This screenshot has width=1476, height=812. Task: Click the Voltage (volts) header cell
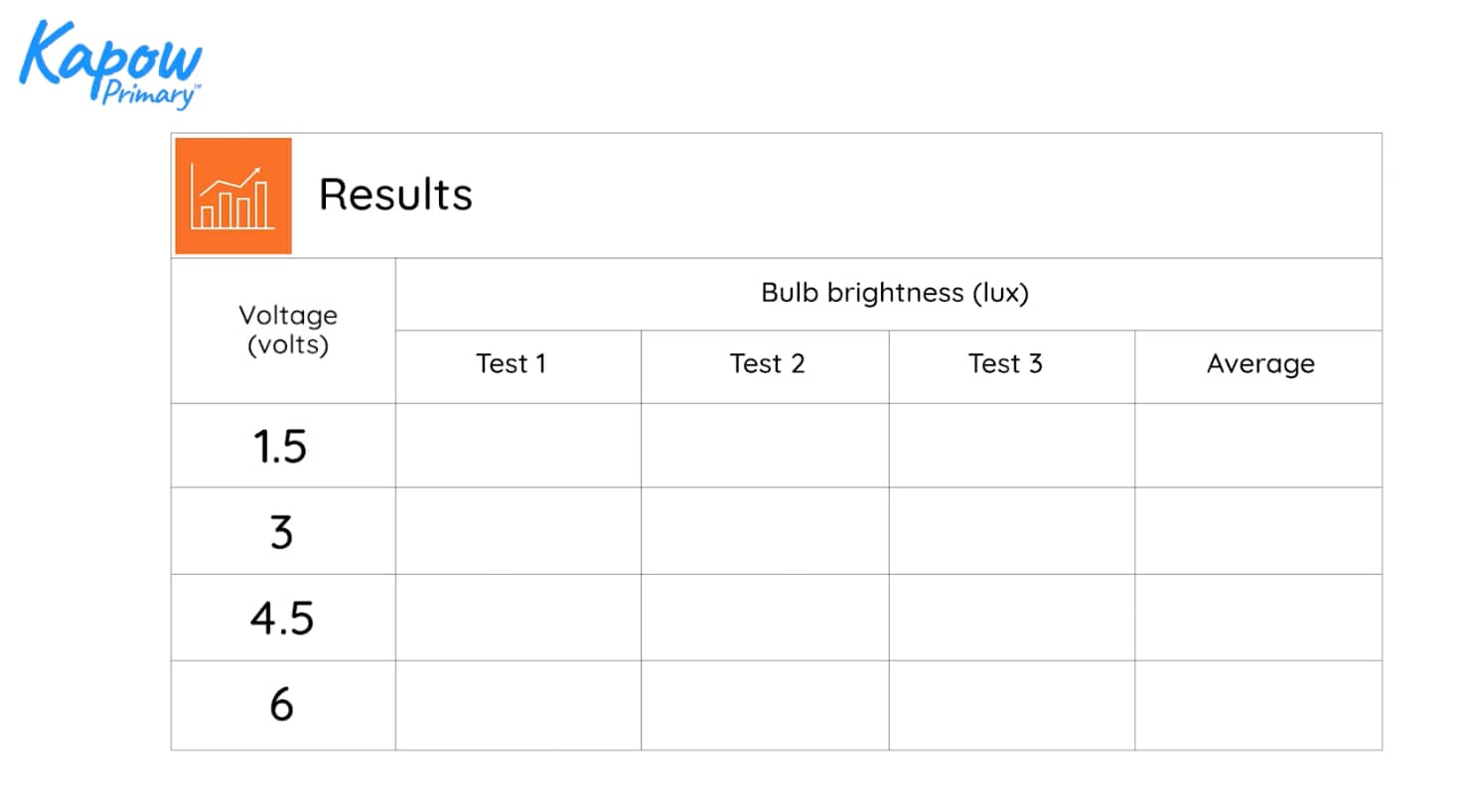point(283,331)
